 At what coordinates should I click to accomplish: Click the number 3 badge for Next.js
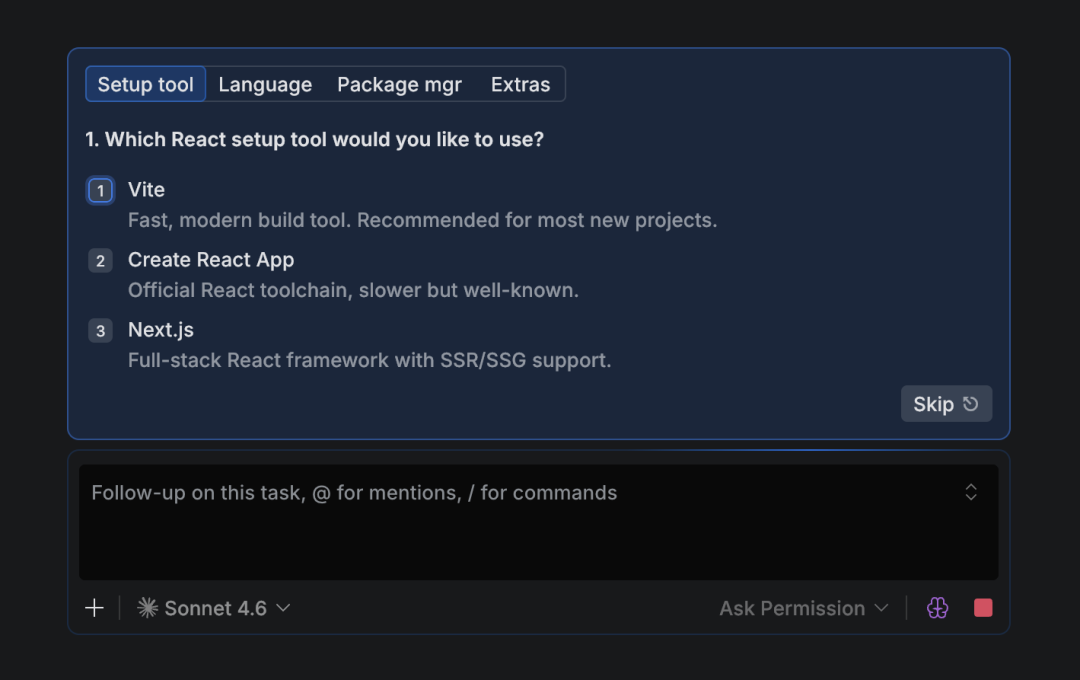[100, 331]
